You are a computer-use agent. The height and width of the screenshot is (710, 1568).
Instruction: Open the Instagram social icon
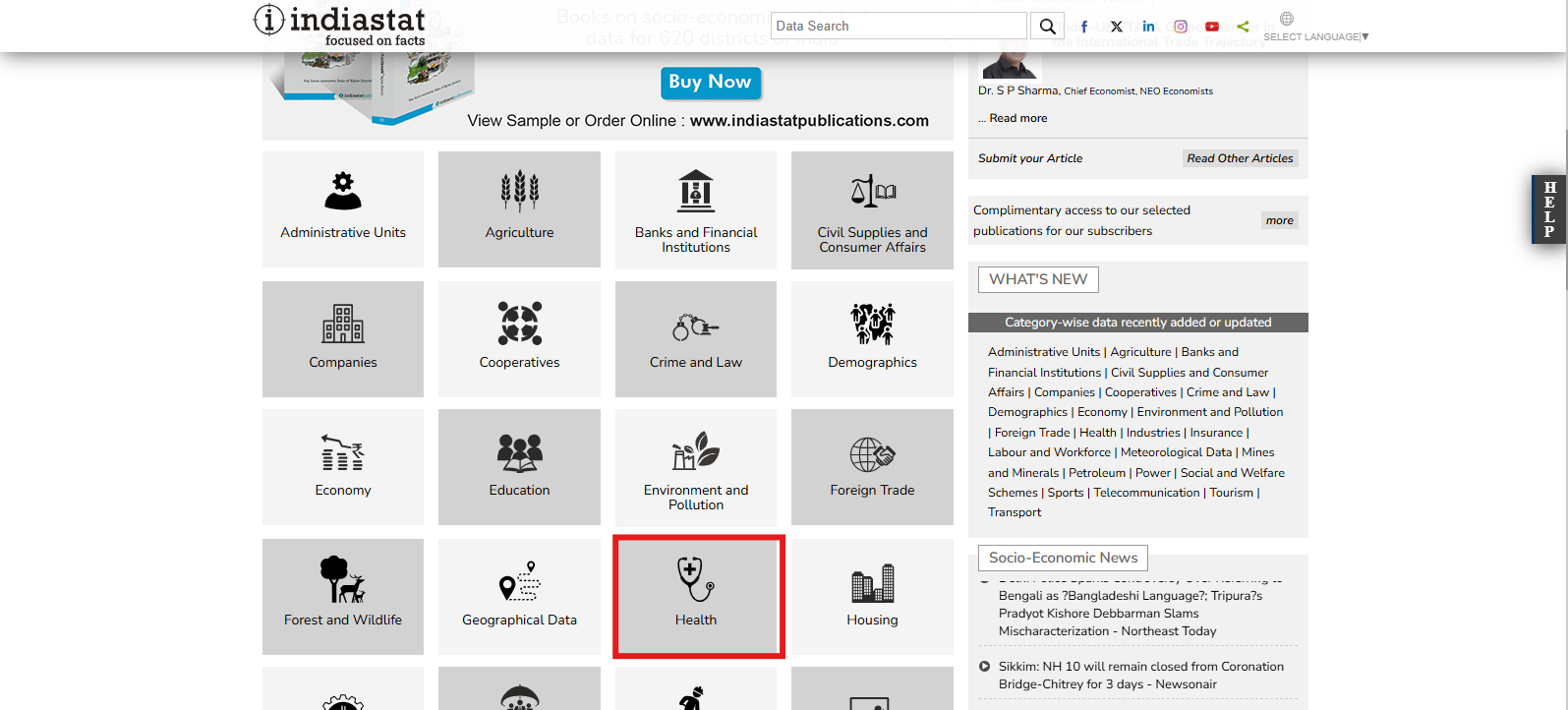point(1181,27)
